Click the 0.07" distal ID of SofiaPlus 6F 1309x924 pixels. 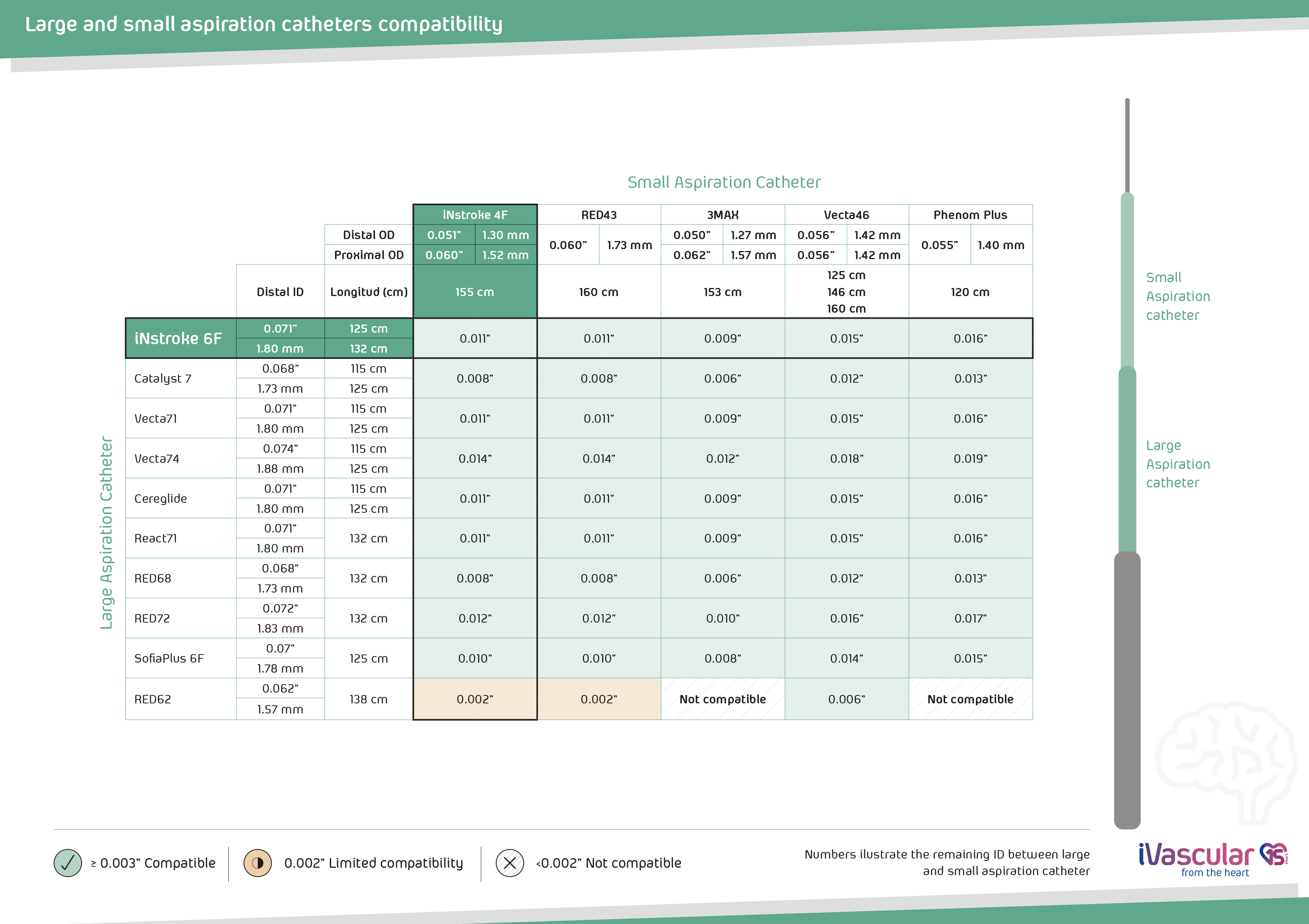280,648
